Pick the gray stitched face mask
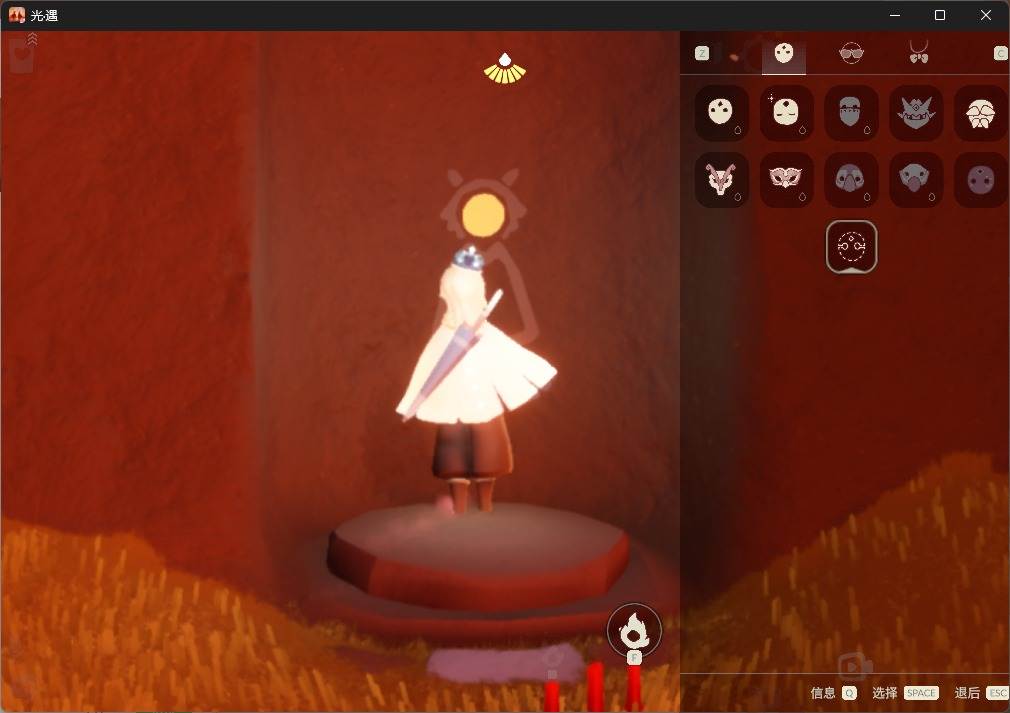The width and height of the screenshot is (1010, 713). tap(851, 113)
